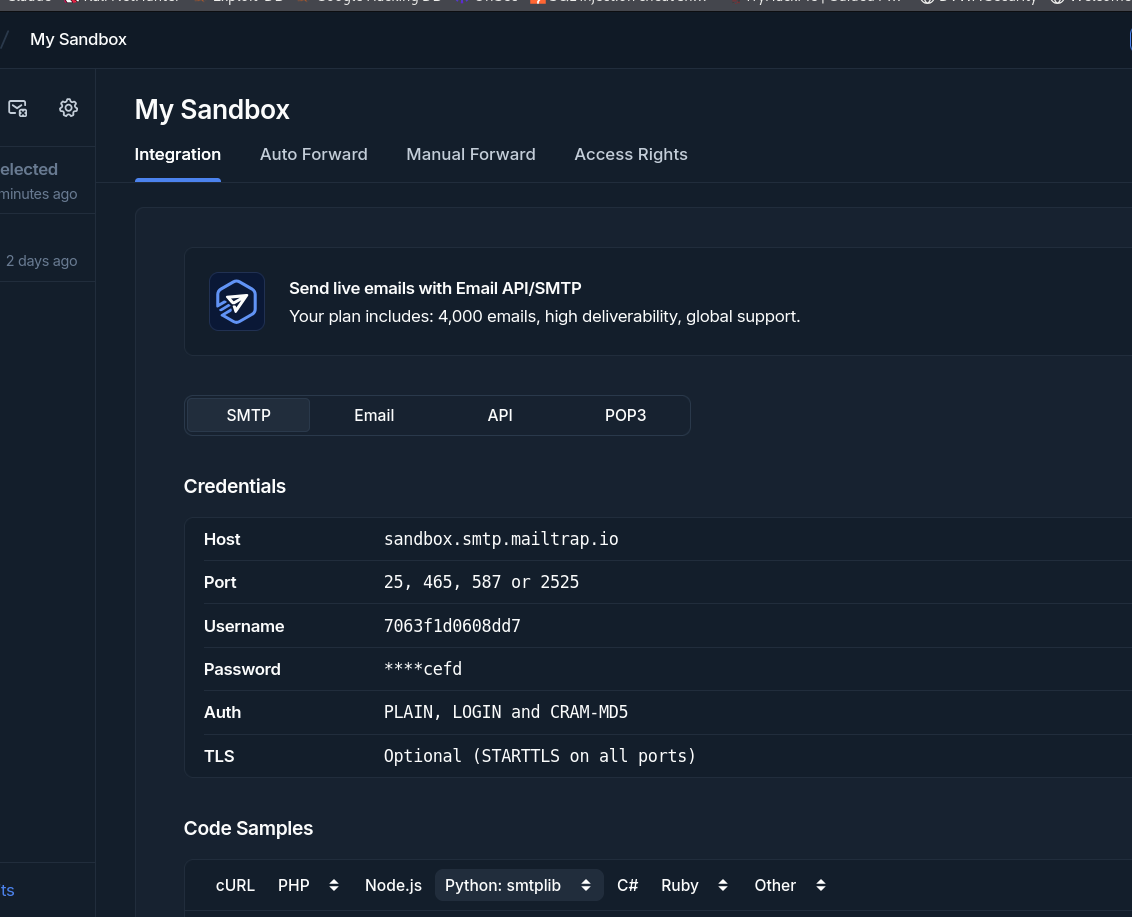Expand the Other code samples dropdown

click(789, 885)
